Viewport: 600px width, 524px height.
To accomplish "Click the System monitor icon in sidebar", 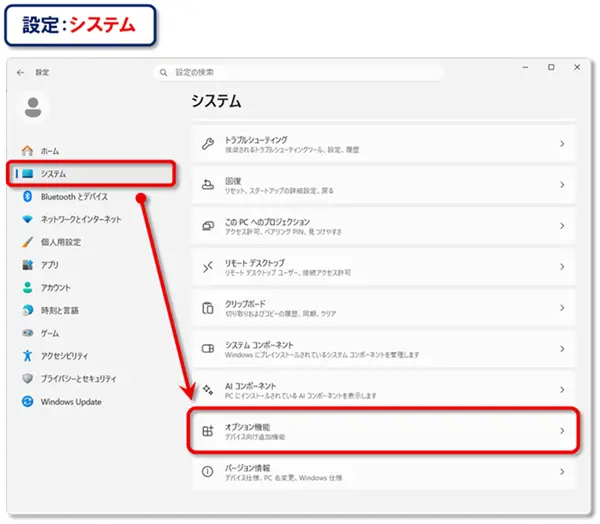I will [x=28, y=174].
